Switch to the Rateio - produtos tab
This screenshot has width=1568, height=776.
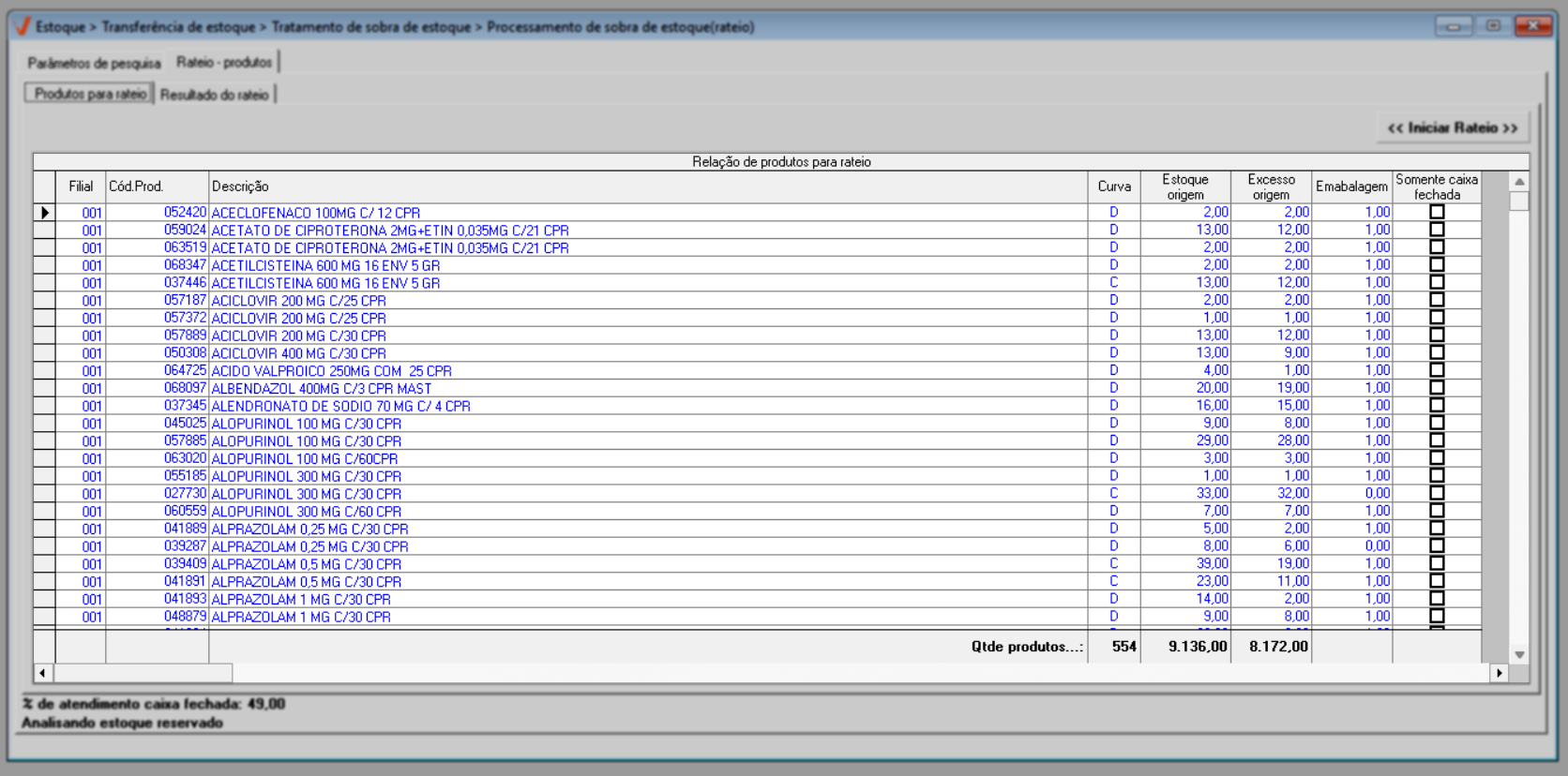(x=224, y=62)
